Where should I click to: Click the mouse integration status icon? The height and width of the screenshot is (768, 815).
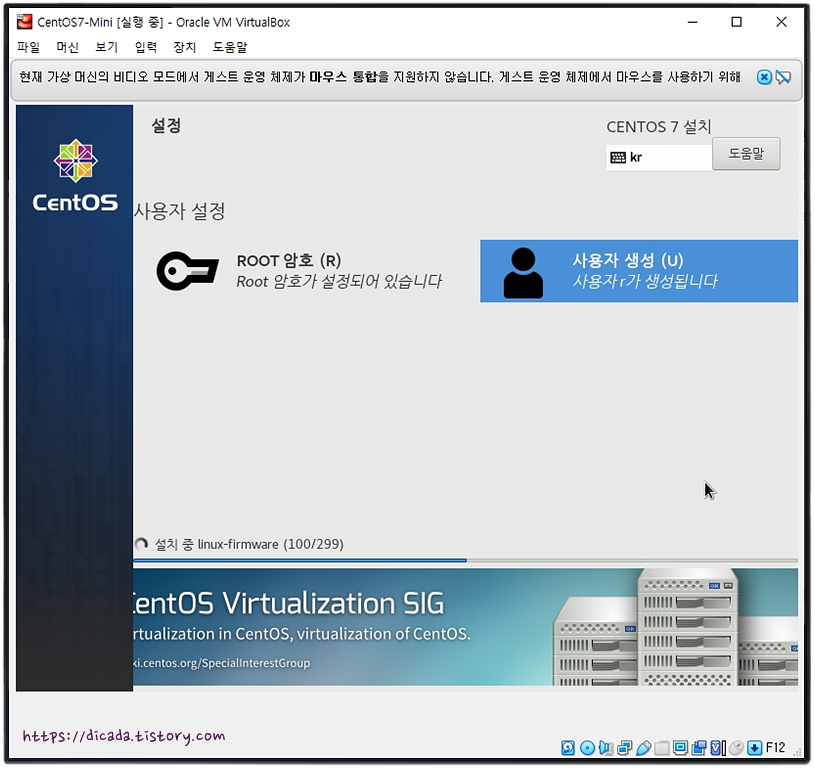point(737,748)
